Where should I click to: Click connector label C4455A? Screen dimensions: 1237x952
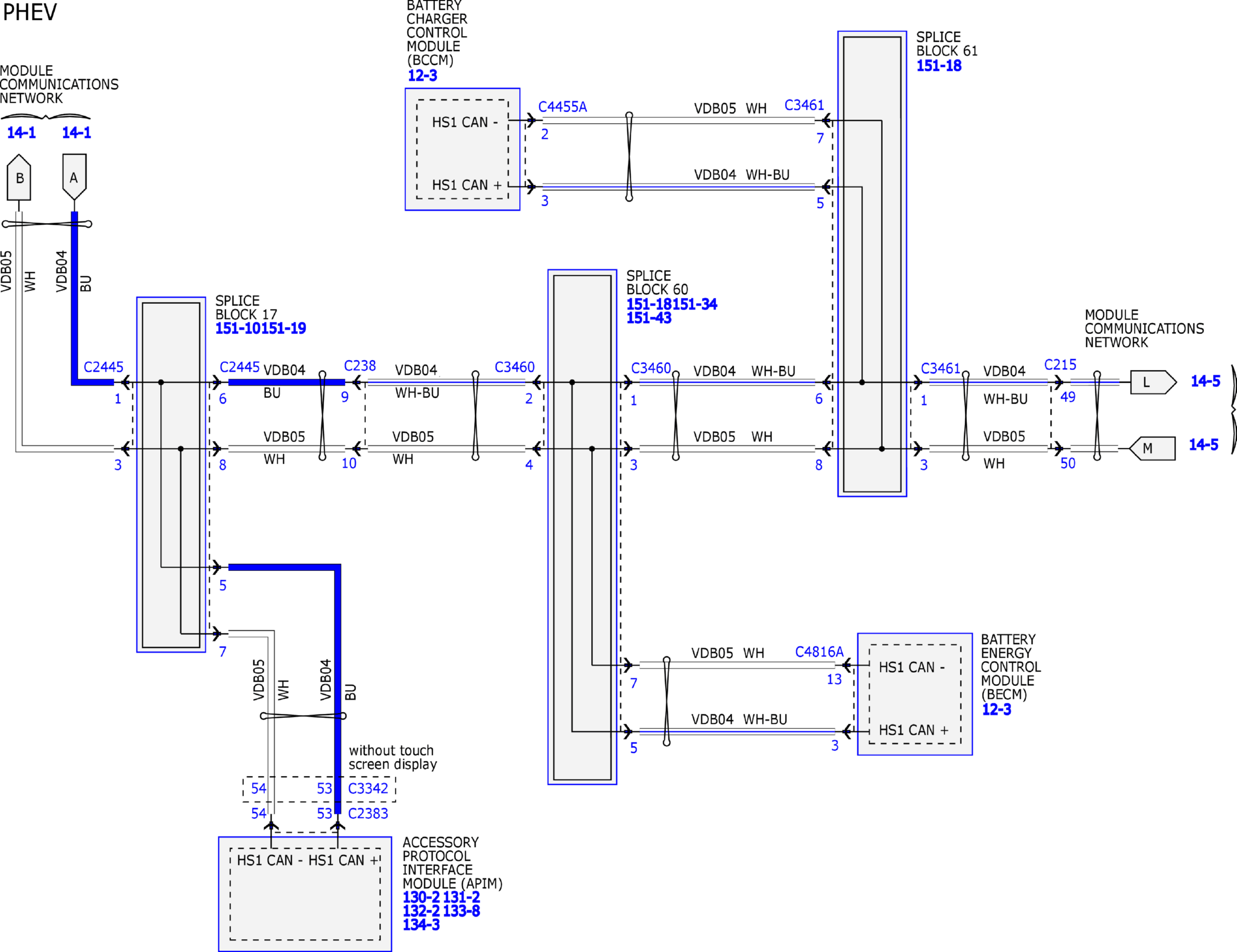[x=563, y=107]
